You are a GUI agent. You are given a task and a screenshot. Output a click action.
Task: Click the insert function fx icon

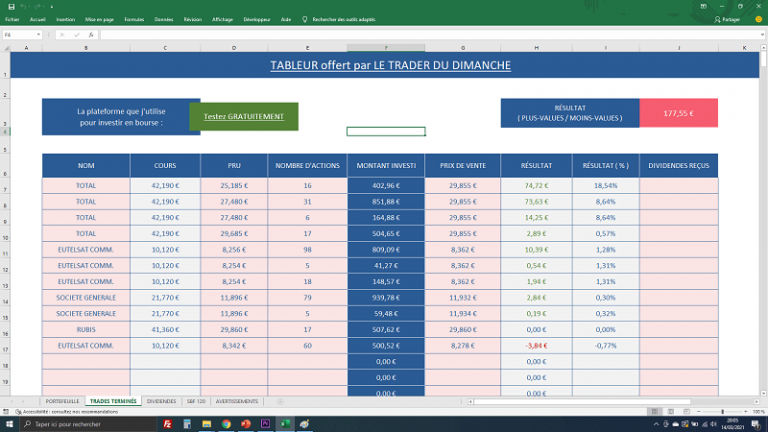[x=91, y=34]
